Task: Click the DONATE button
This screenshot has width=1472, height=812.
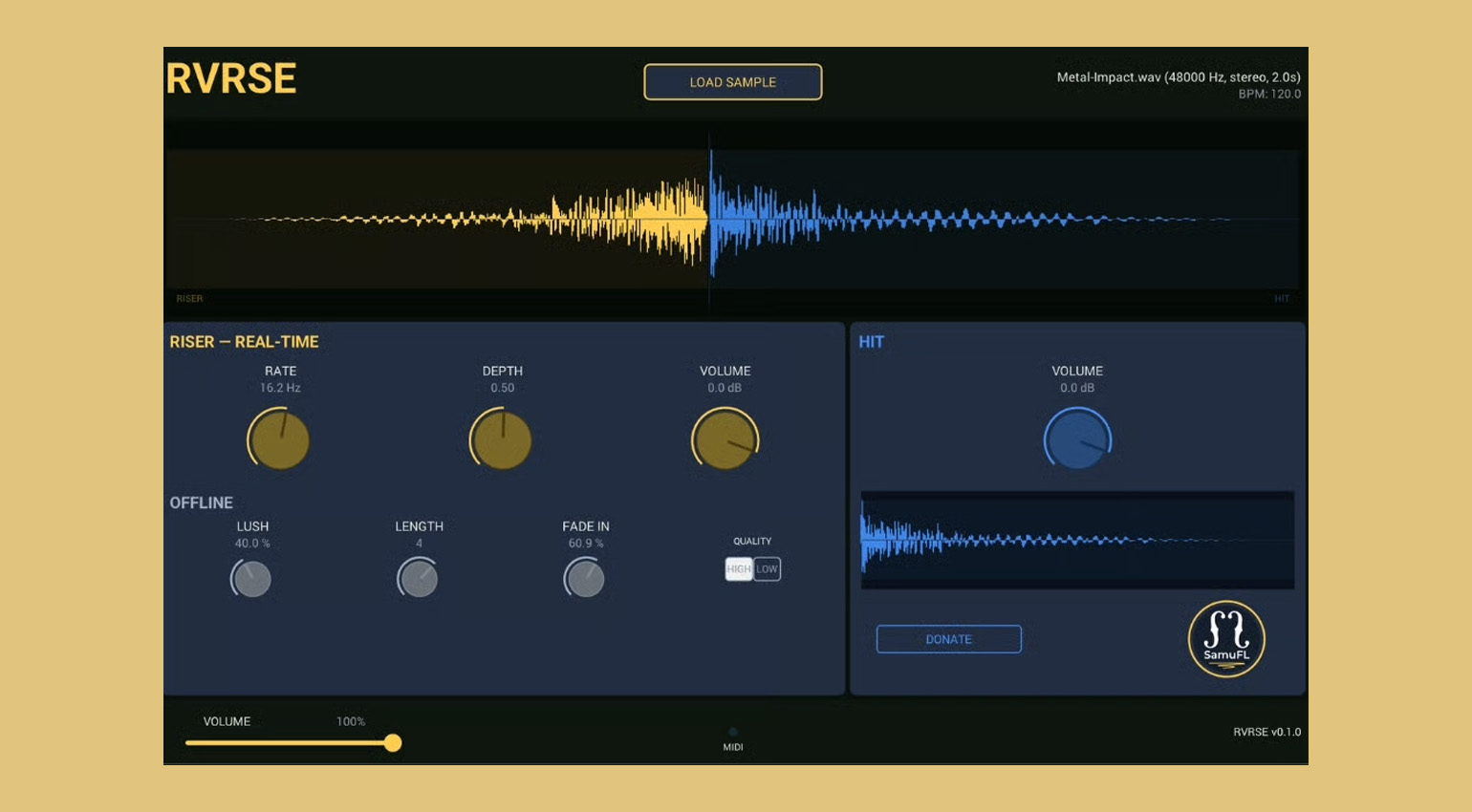Action: (x=949, y=639)
